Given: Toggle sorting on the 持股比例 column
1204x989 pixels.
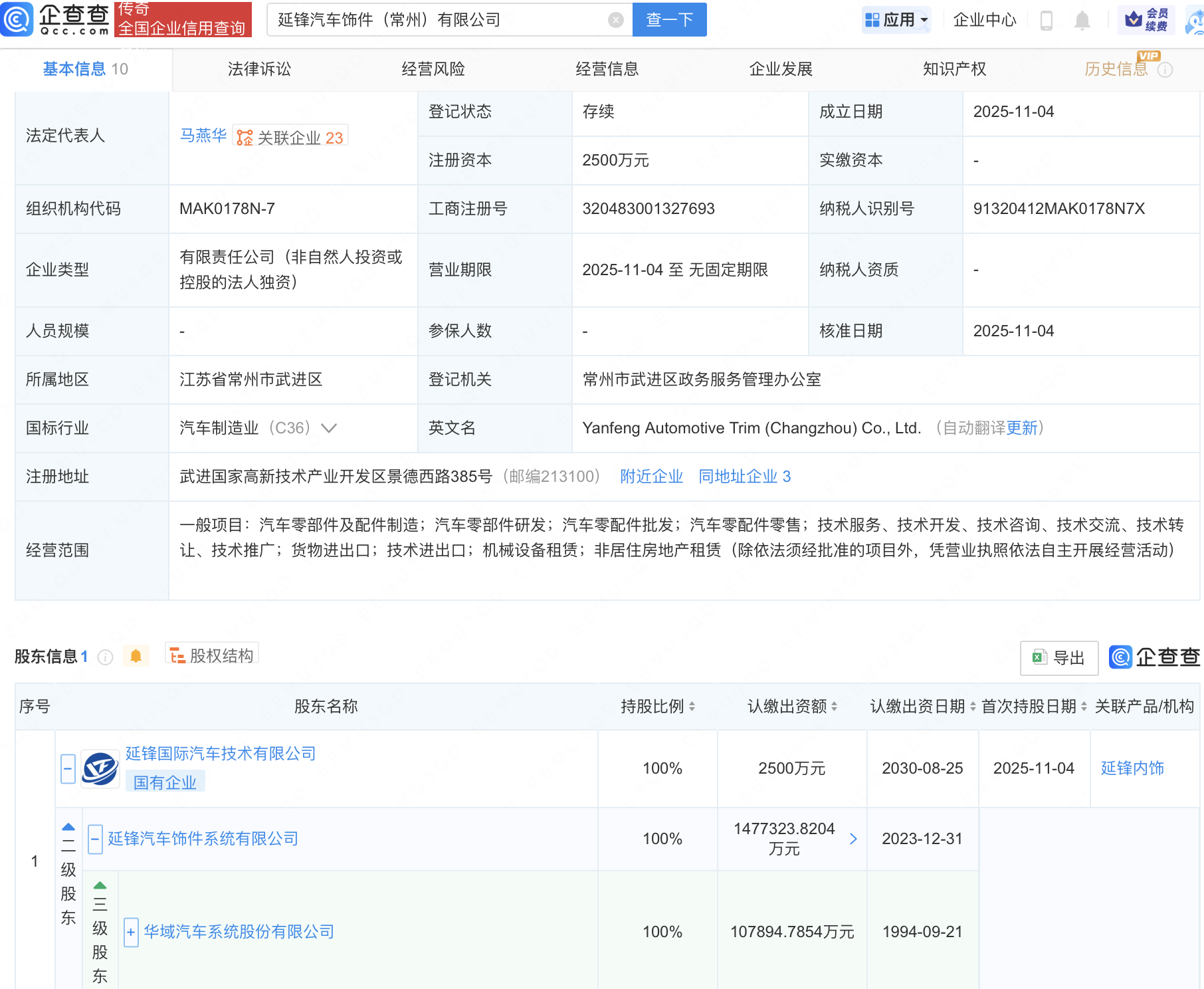Looking at the screenshot, I should 694,707.
